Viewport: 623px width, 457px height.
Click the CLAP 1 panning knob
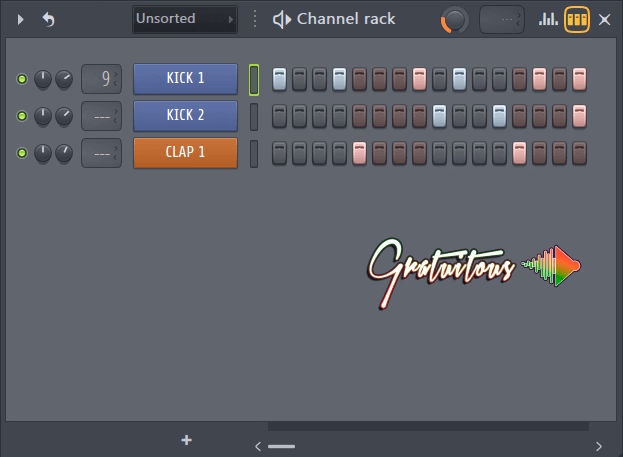43,153
